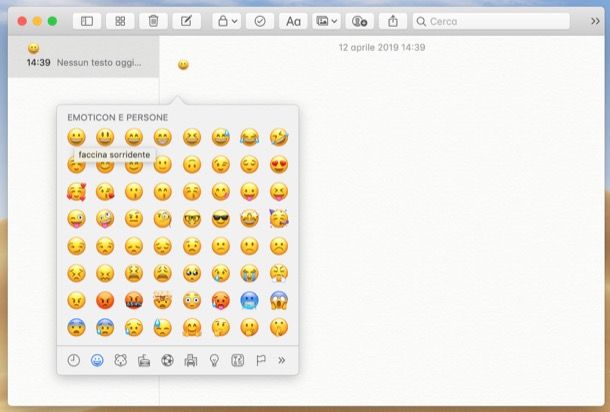Insert the star-struck emoji

pyautogui.click(x=249, y=219)
